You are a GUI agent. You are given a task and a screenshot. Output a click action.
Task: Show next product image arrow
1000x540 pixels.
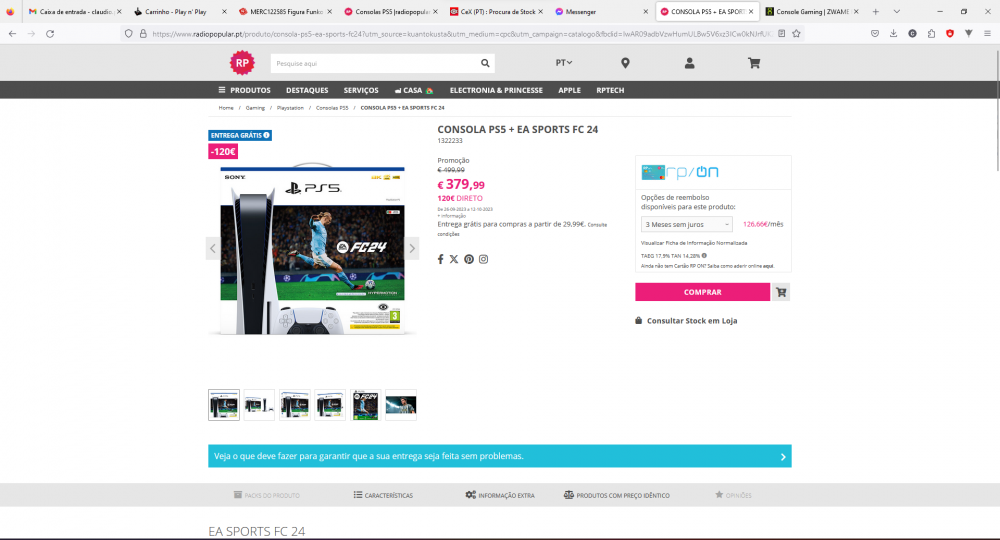coord(412,249)
